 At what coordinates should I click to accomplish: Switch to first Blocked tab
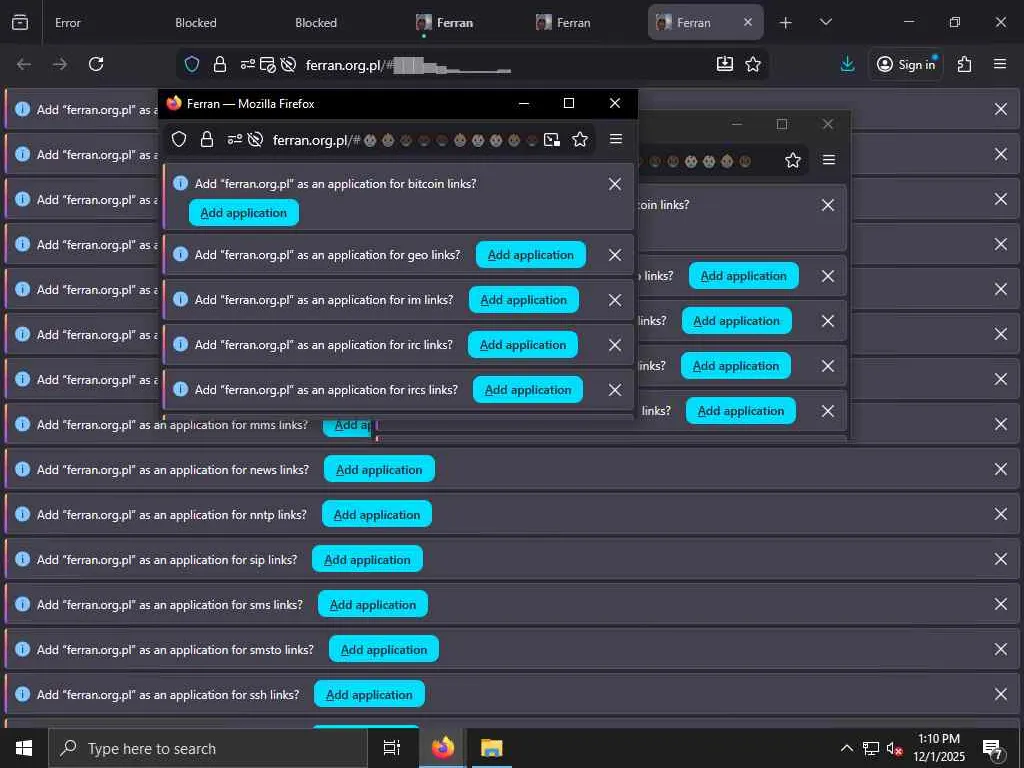click(x=195, y=23)
